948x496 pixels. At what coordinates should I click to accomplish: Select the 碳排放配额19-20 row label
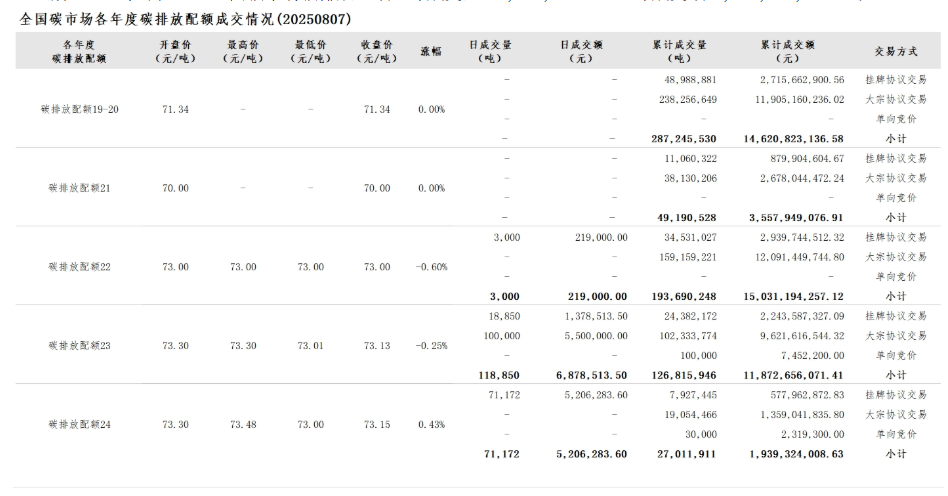(x=84, y=109)
